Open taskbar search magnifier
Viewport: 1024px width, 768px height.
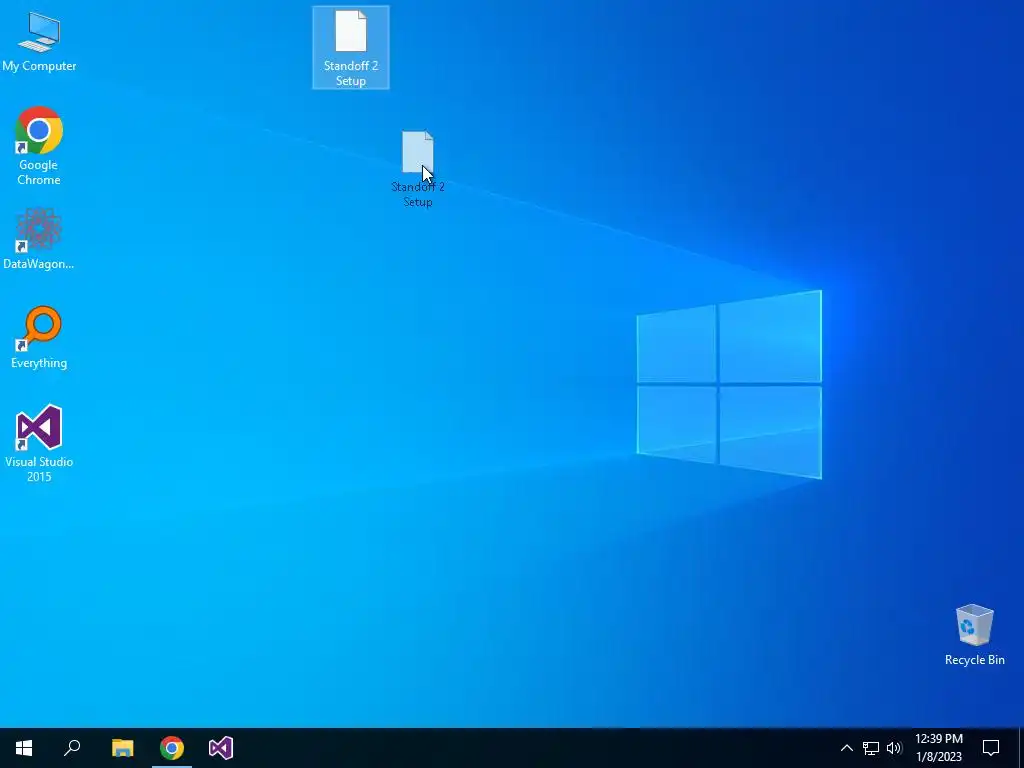pos(72,748)
